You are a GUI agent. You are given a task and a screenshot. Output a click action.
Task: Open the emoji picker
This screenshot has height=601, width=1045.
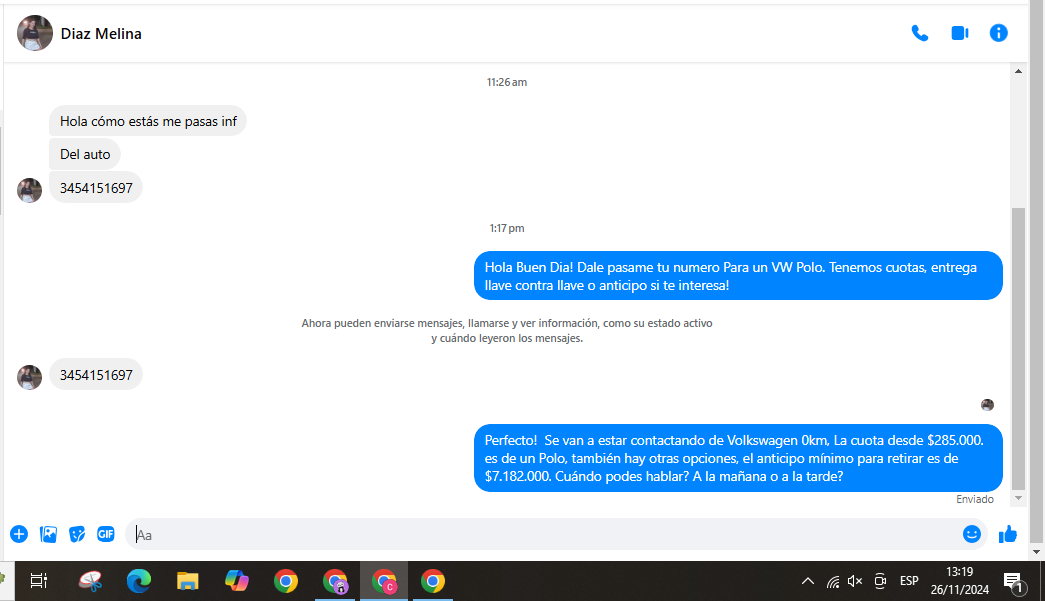pos(972,534)
